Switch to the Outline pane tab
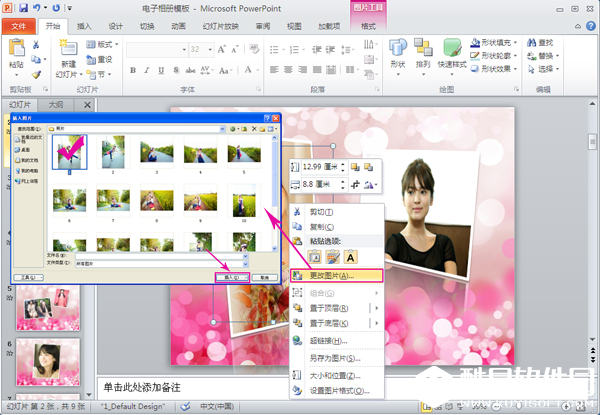The width and height of the screenshot is (600, 415). tap(56, 105)
